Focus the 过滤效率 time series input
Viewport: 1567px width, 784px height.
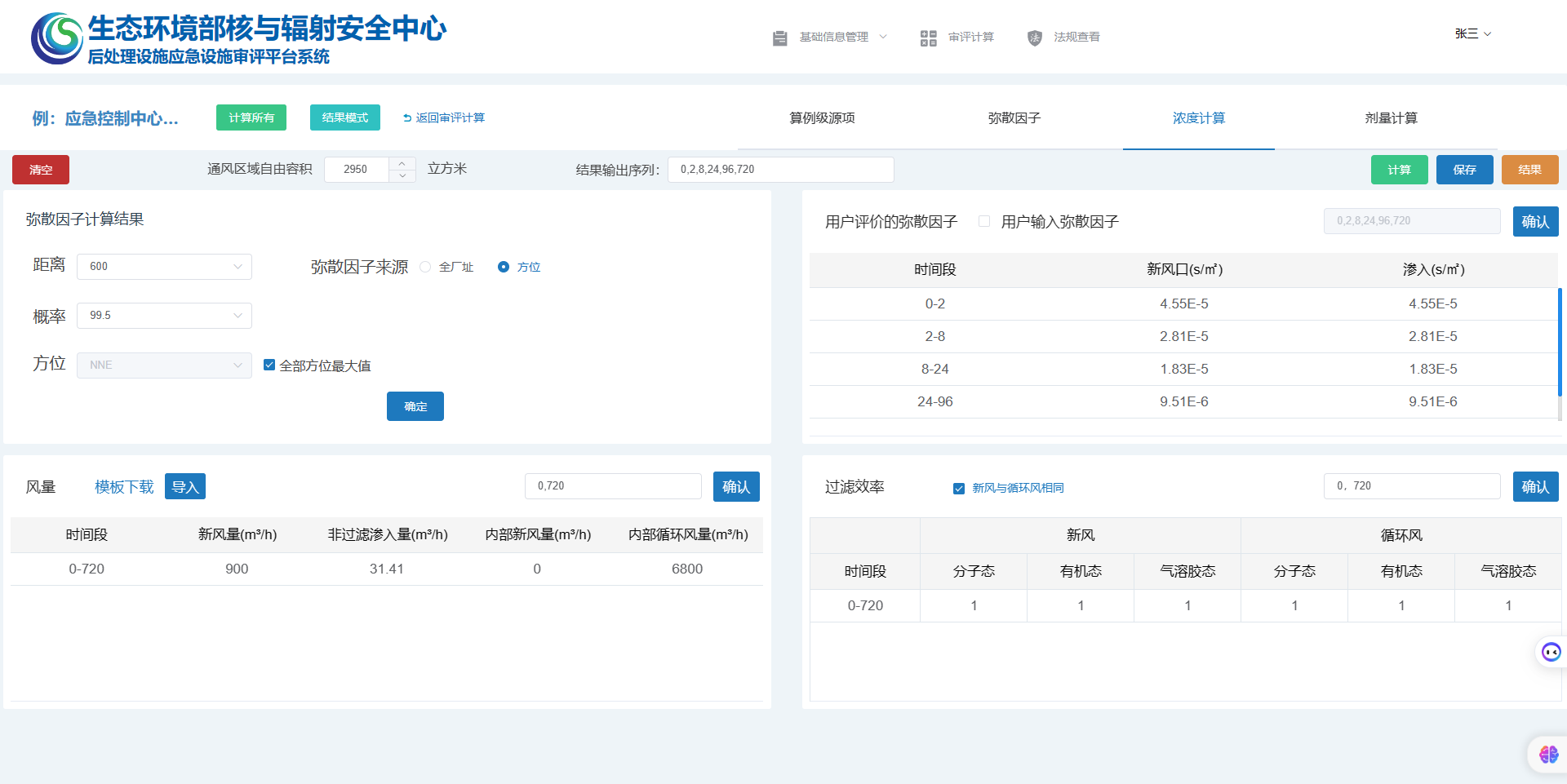click(1412, 486)
